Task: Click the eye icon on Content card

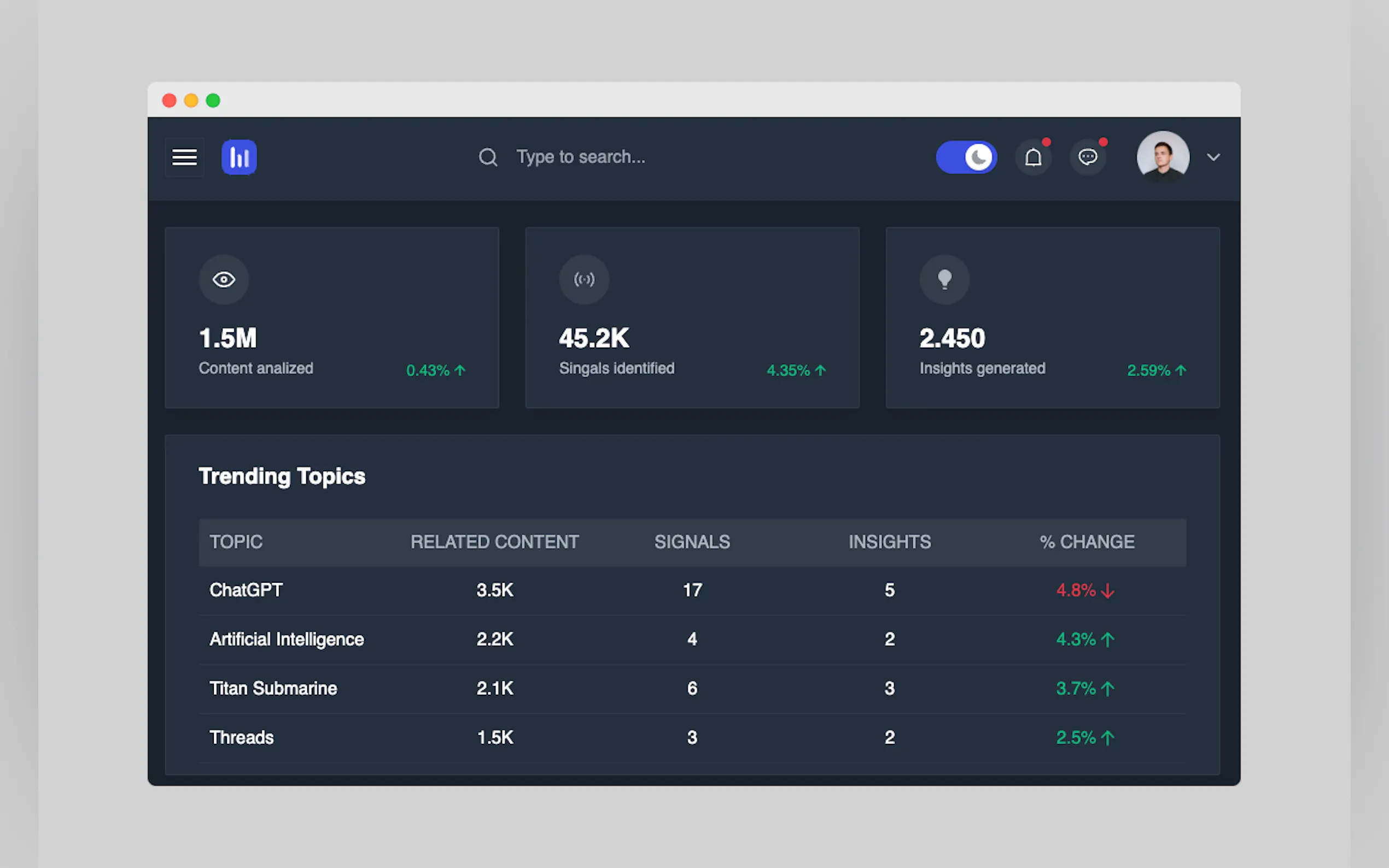Action: [223, 279]
